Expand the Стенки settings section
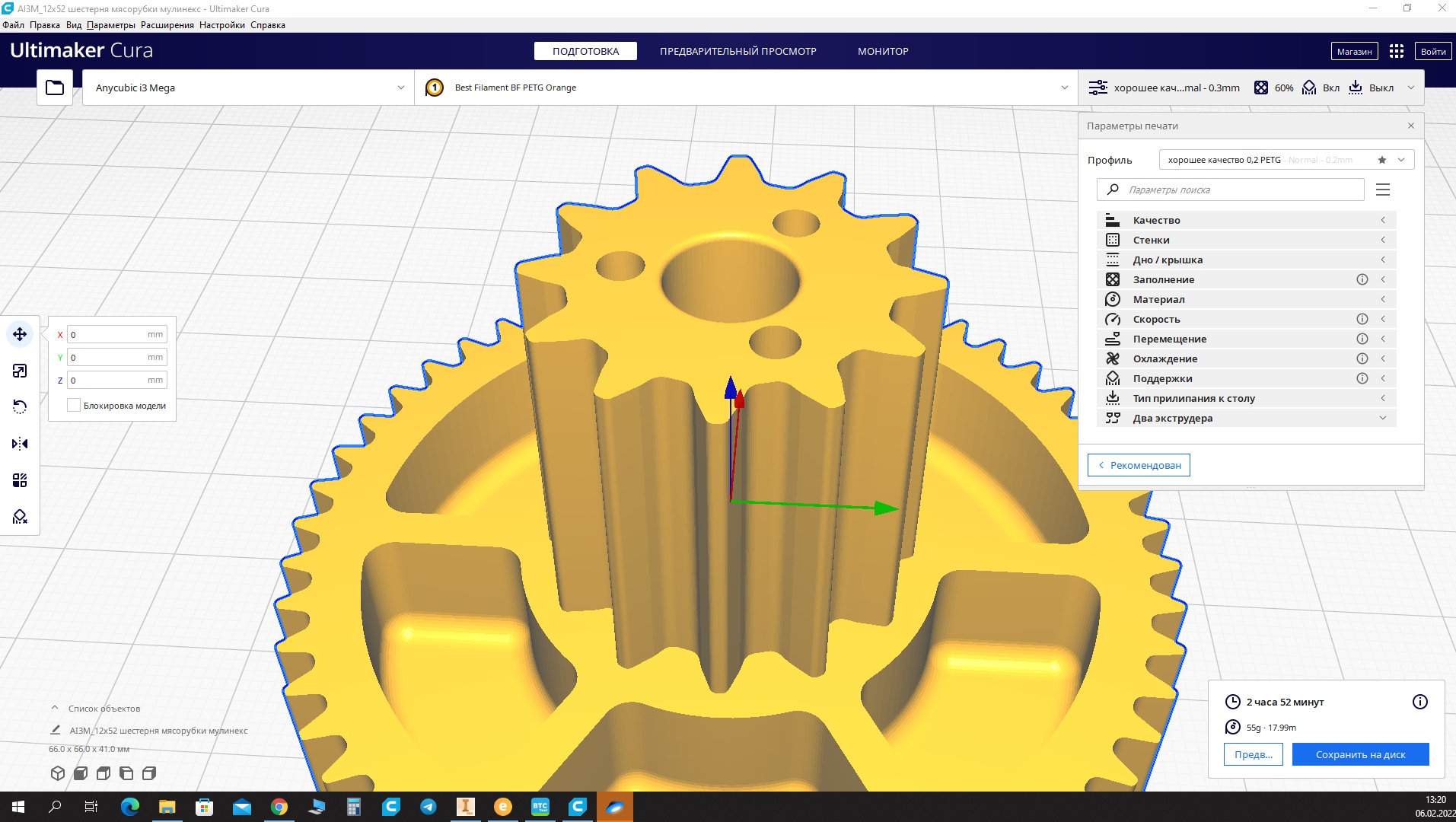 [1246, 240]
